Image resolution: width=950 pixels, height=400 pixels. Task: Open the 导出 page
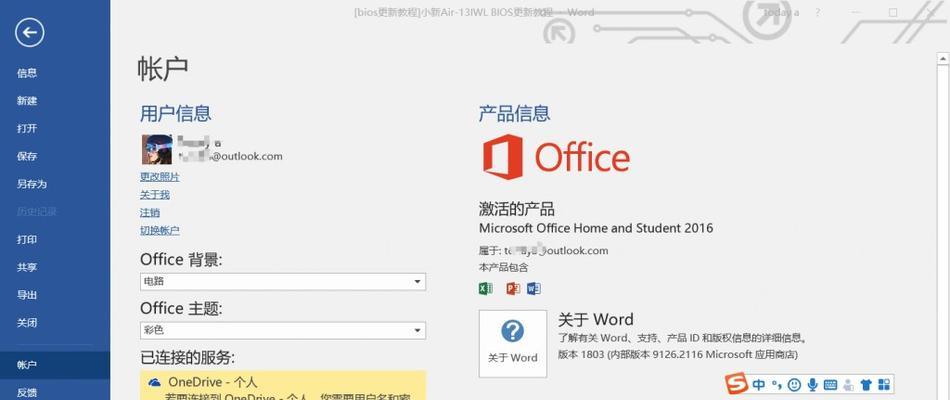pyautogui.click(x=27, y=295)
